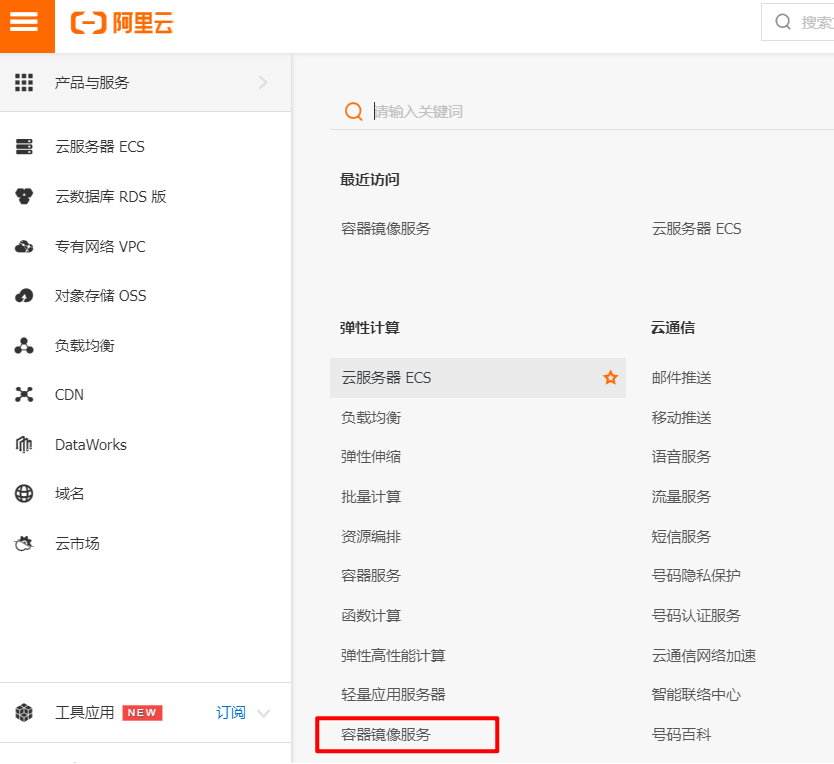Open 云服务器 ECS under 弹性计算
The height and width of the screenshot is (764, 834).
(478, 377)
